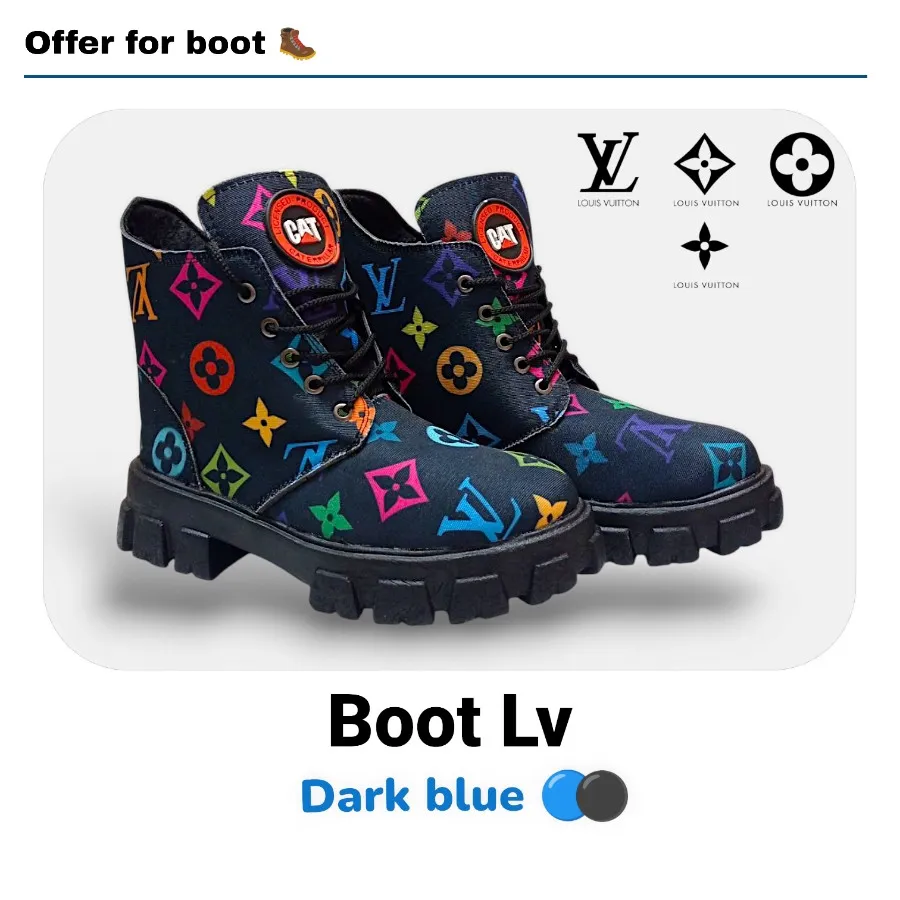Click the red circle flower on left boot
This screenshot has height=900, width=900.
tap(212, 368)
